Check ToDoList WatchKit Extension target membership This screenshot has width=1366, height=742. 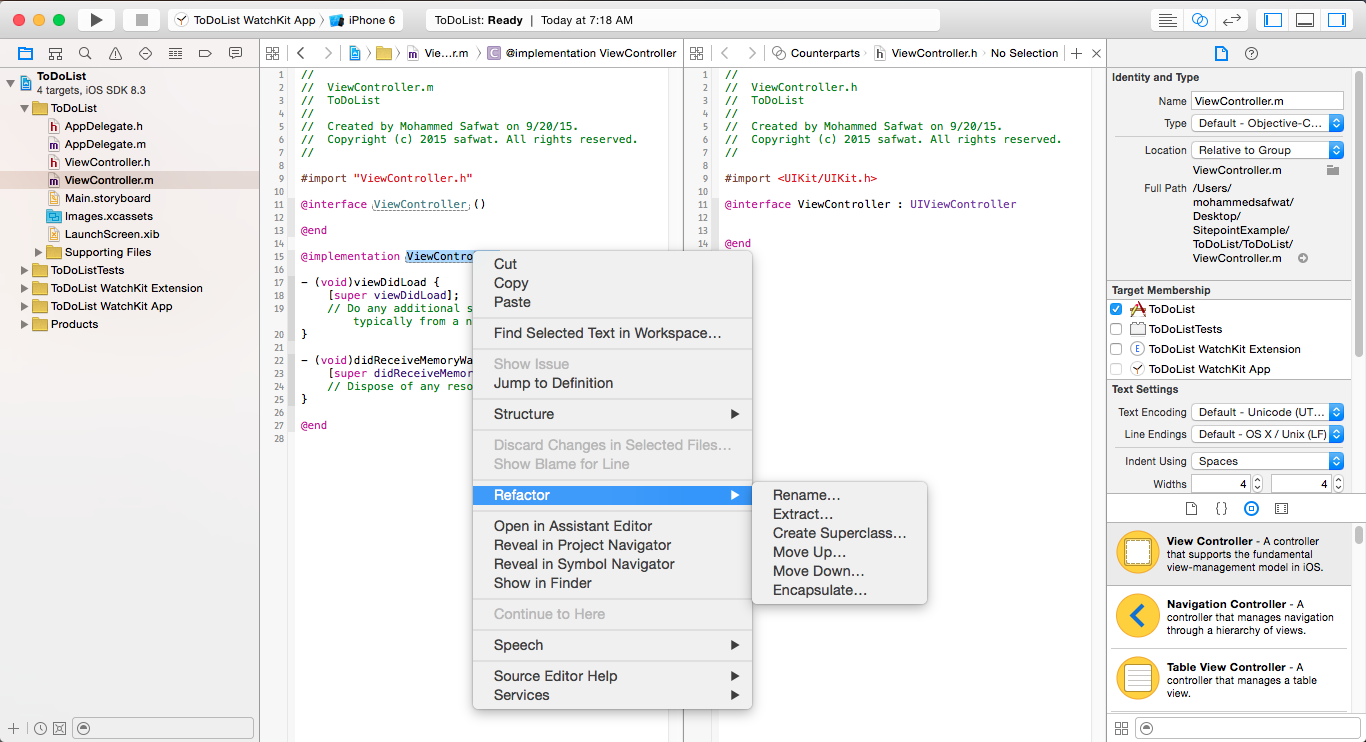(1117, 349)
